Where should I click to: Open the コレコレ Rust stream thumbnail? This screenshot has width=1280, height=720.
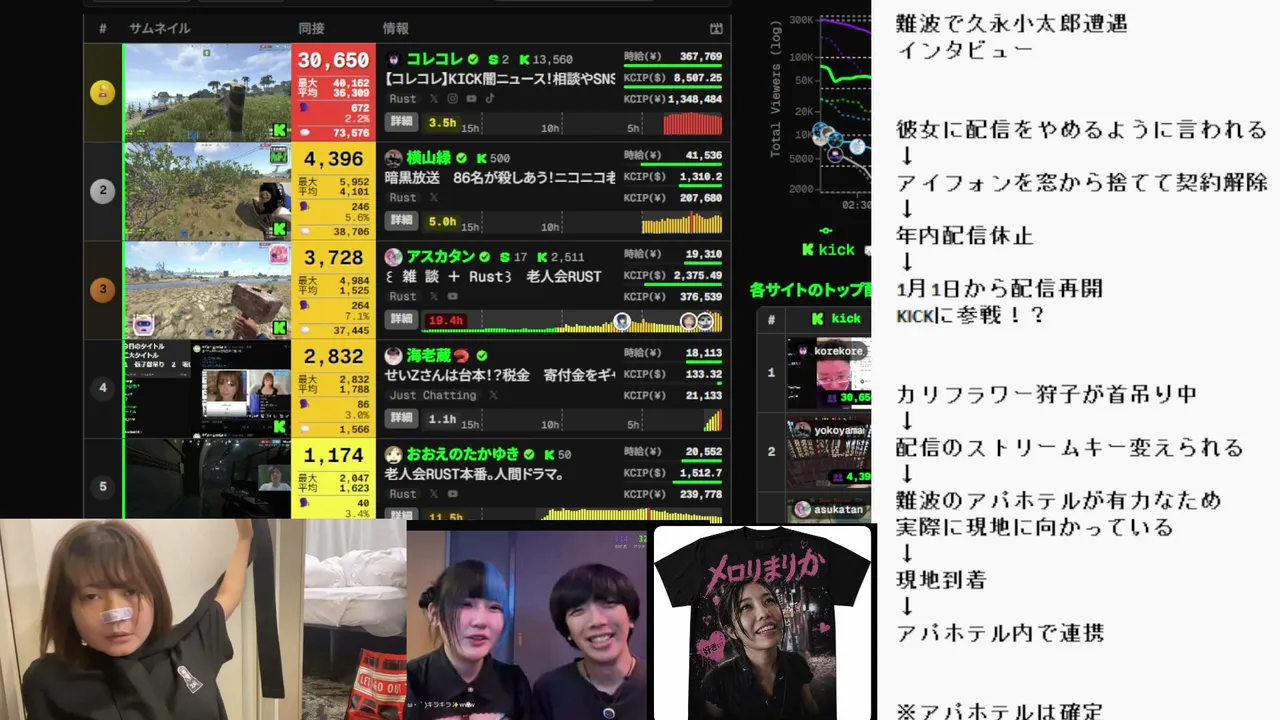pos(207,92)
